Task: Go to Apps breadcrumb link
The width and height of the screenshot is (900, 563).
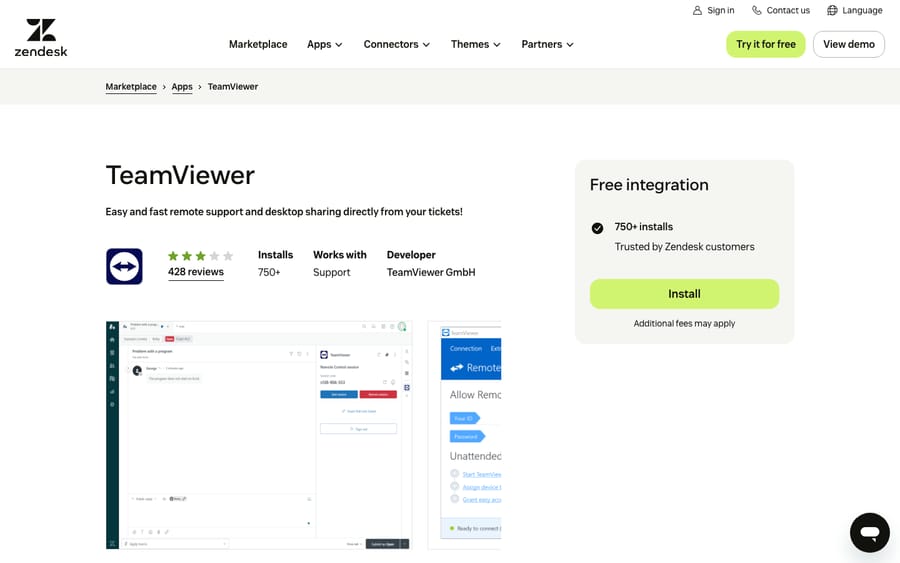Action: [182, 87]
